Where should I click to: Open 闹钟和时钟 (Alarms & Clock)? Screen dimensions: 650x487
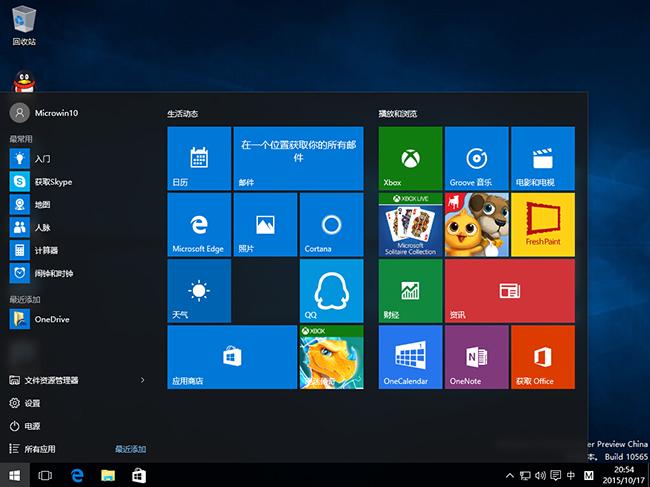(79, 273)
